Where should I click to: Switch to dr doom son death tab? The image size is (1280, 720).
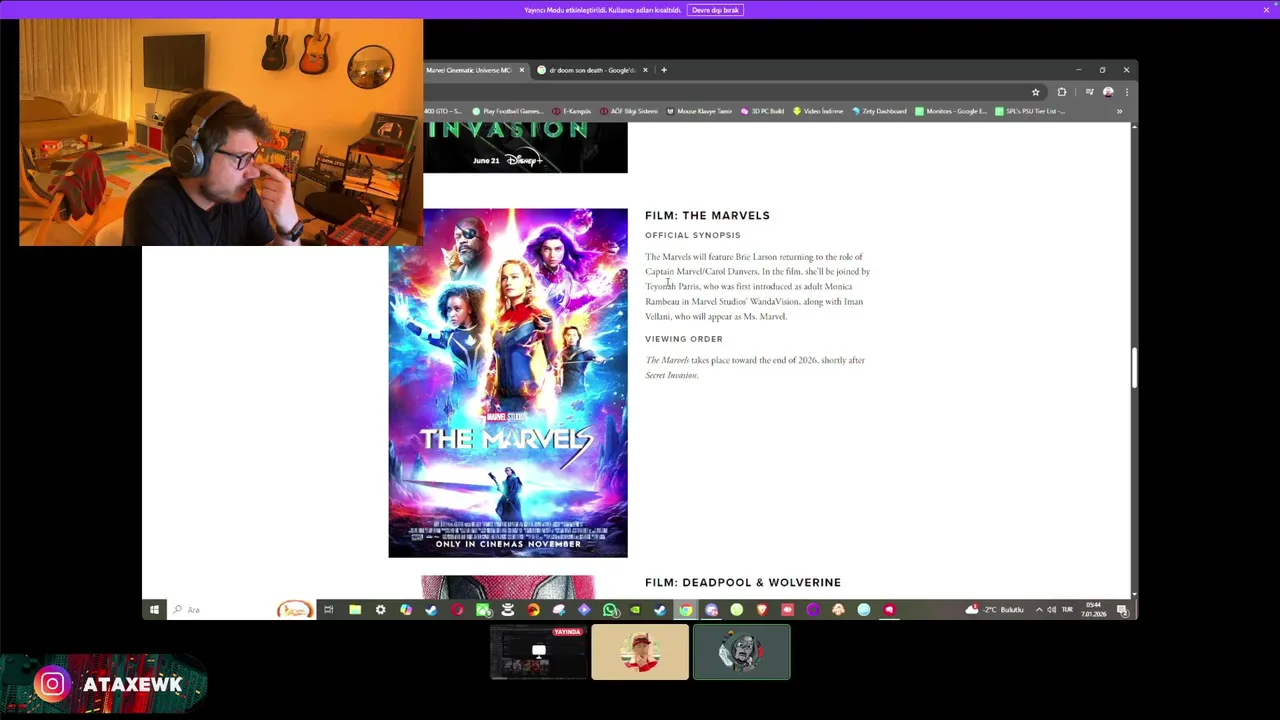click(591, 70)
